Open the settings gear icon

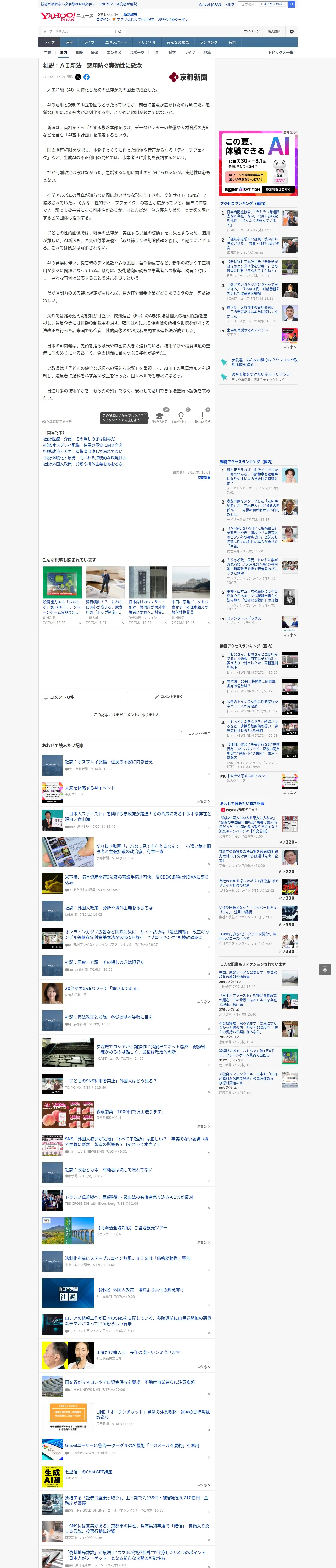coord(292,32)
